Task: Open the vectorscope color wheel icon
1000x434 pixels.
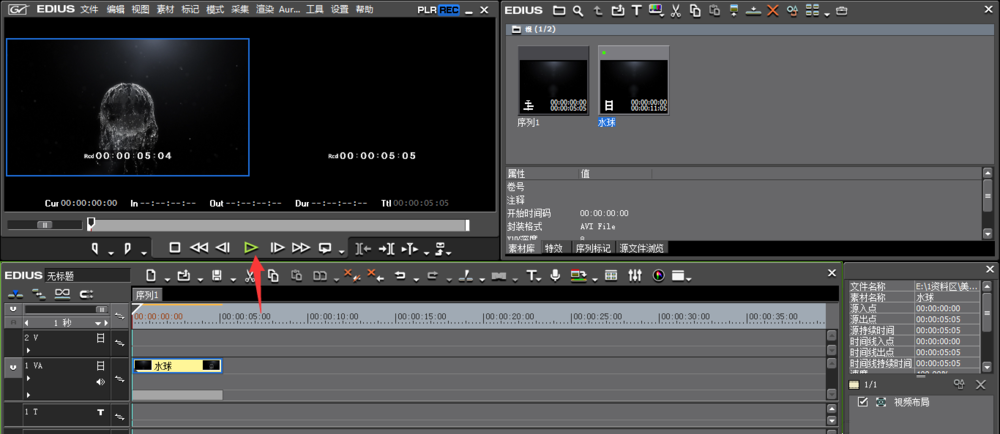Action: click(659, 275)
